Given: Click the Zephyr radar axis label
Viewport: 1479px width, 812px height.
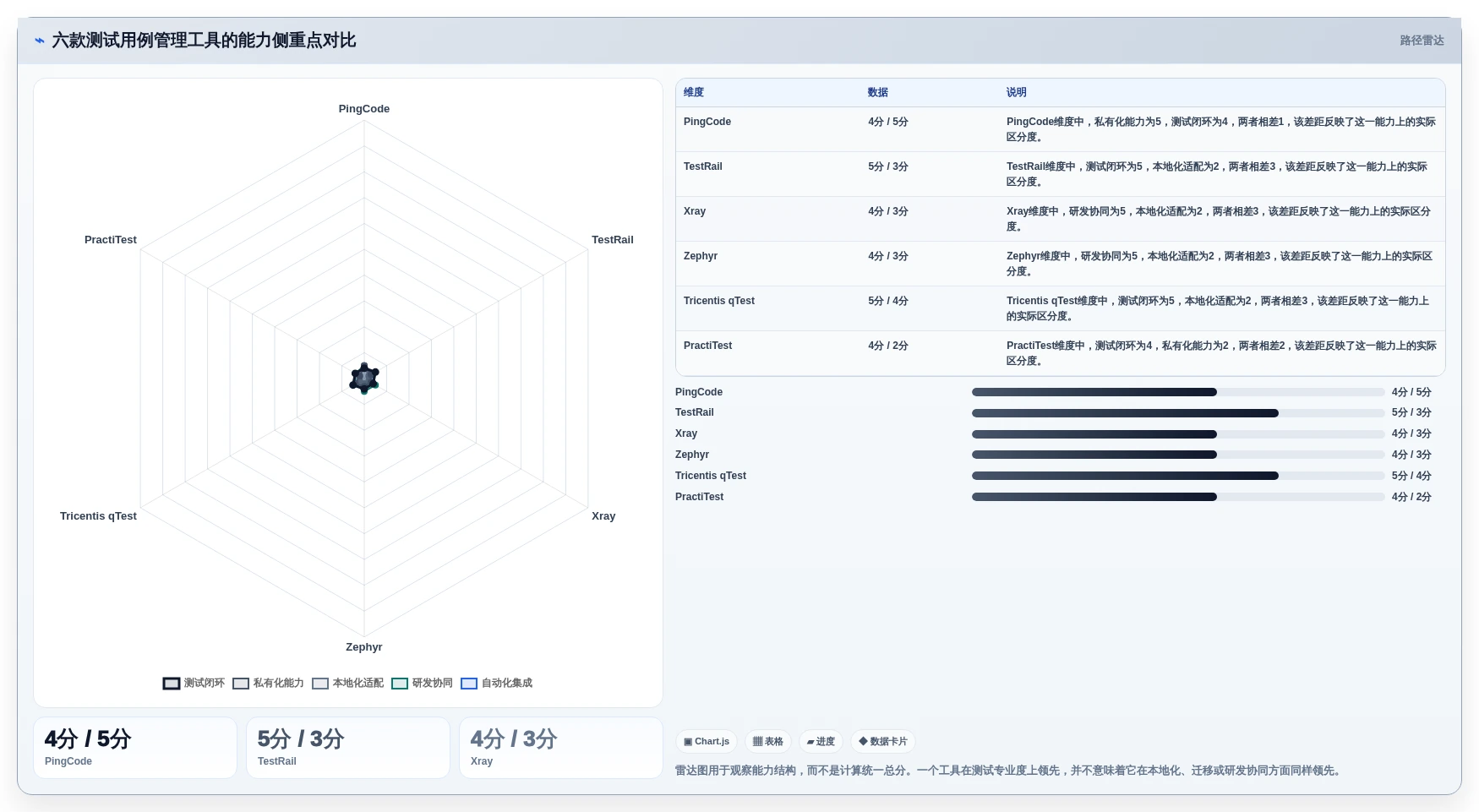Looking at the screenshot, I should click(x=364, y=647).
